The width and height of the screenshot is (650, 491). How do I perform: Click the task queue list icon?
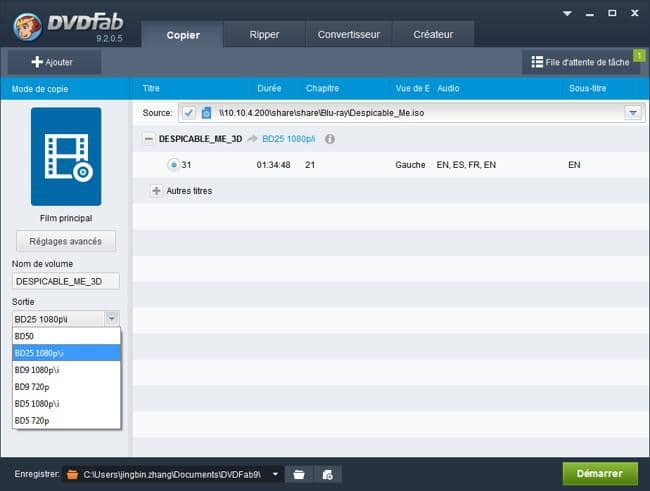tap(537, 62)
